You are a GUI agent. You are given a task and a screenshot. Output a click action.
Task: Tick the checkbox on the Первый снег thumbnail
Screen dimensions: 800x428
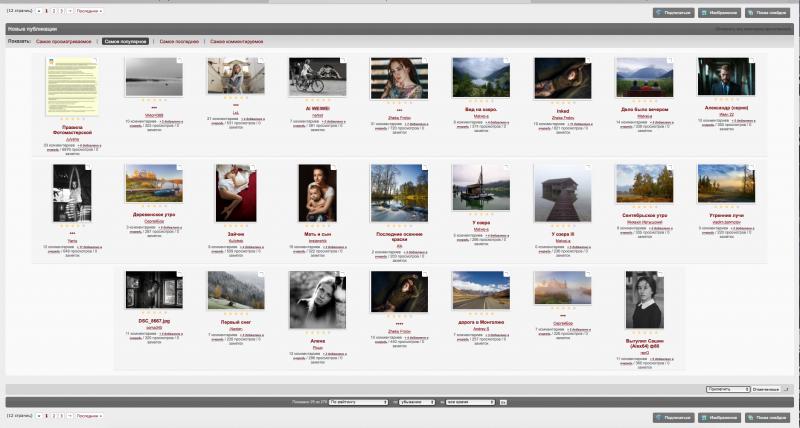point(261,274)
